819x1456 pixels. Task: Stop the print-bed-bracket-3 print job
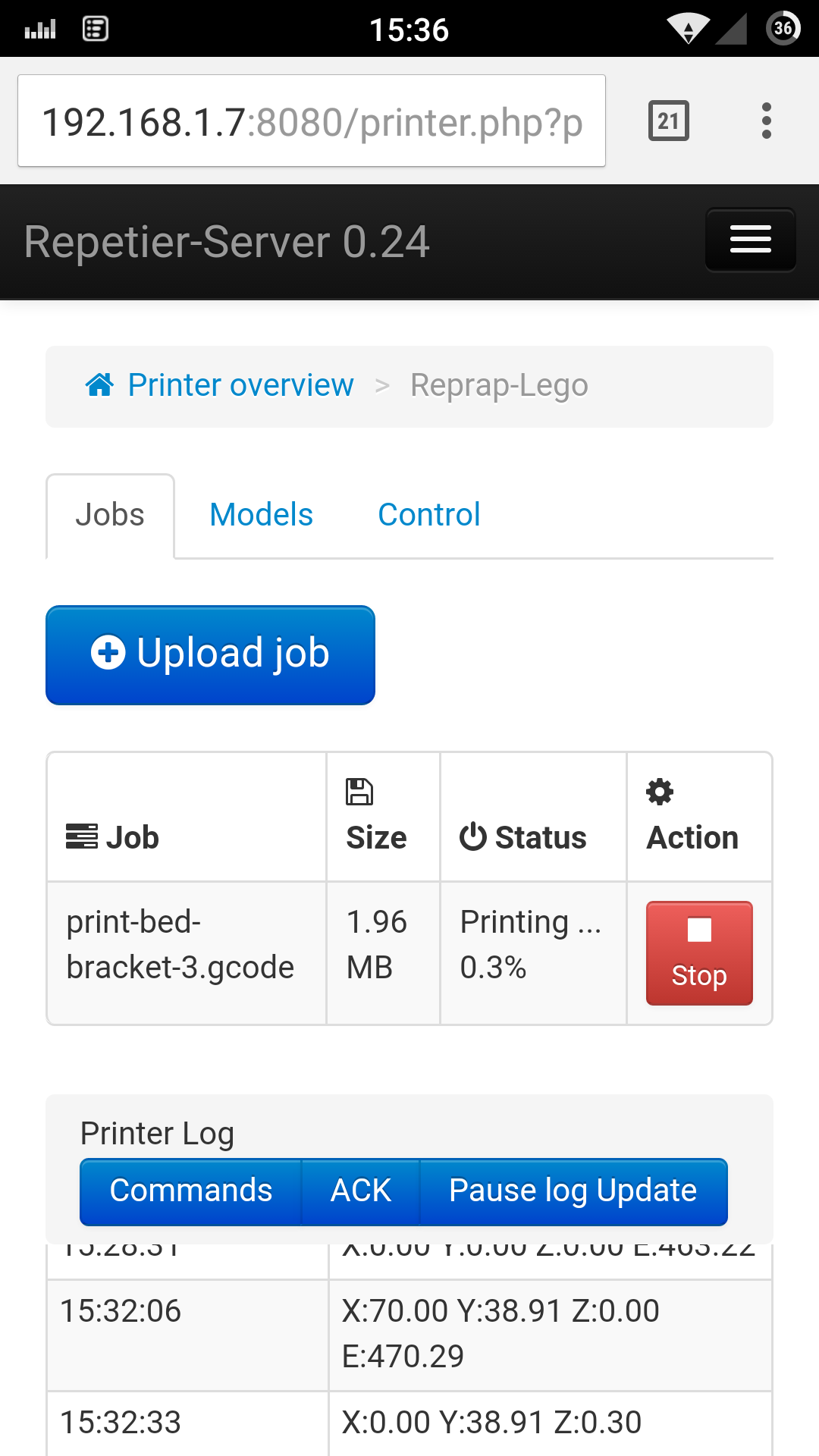coord(698,953)
